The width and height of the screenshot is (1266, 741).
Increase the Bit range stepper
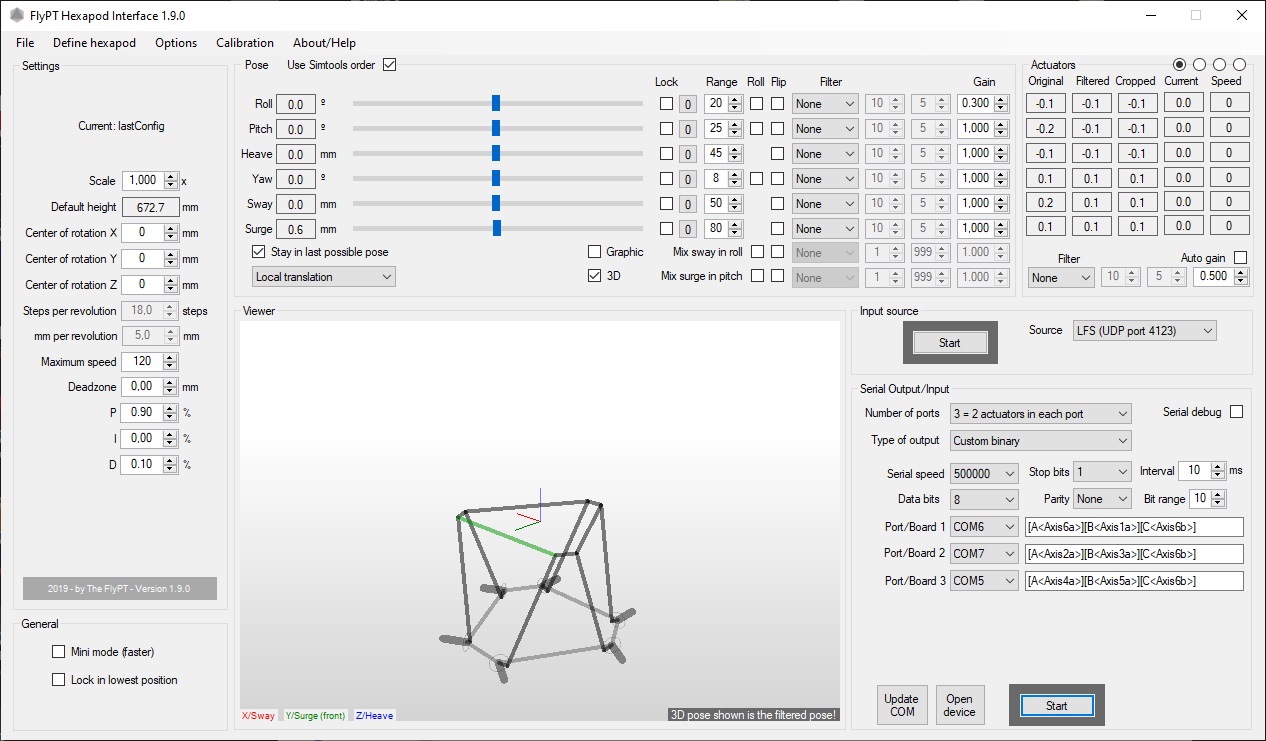[1218, 495]
